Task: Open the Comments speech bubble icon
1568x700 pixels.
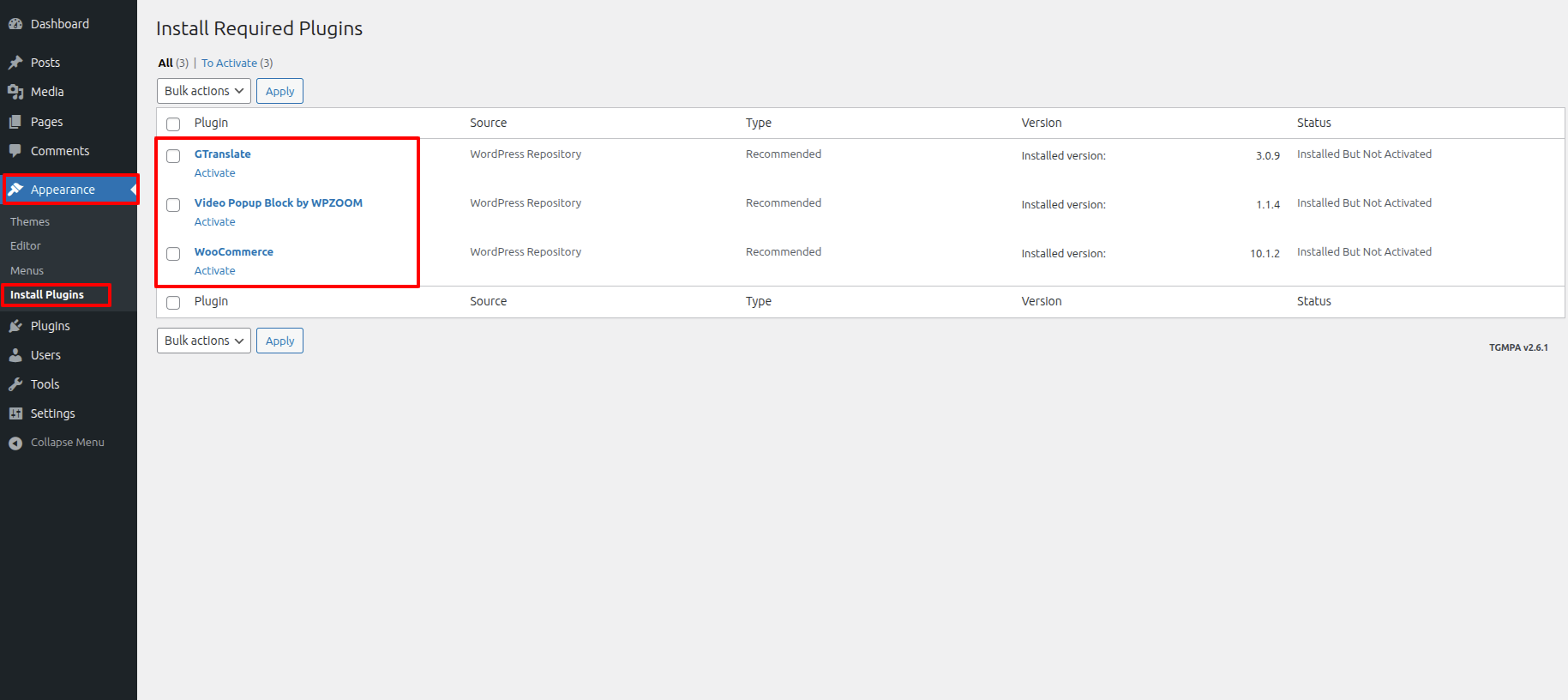Action: (x=15, y=151)
